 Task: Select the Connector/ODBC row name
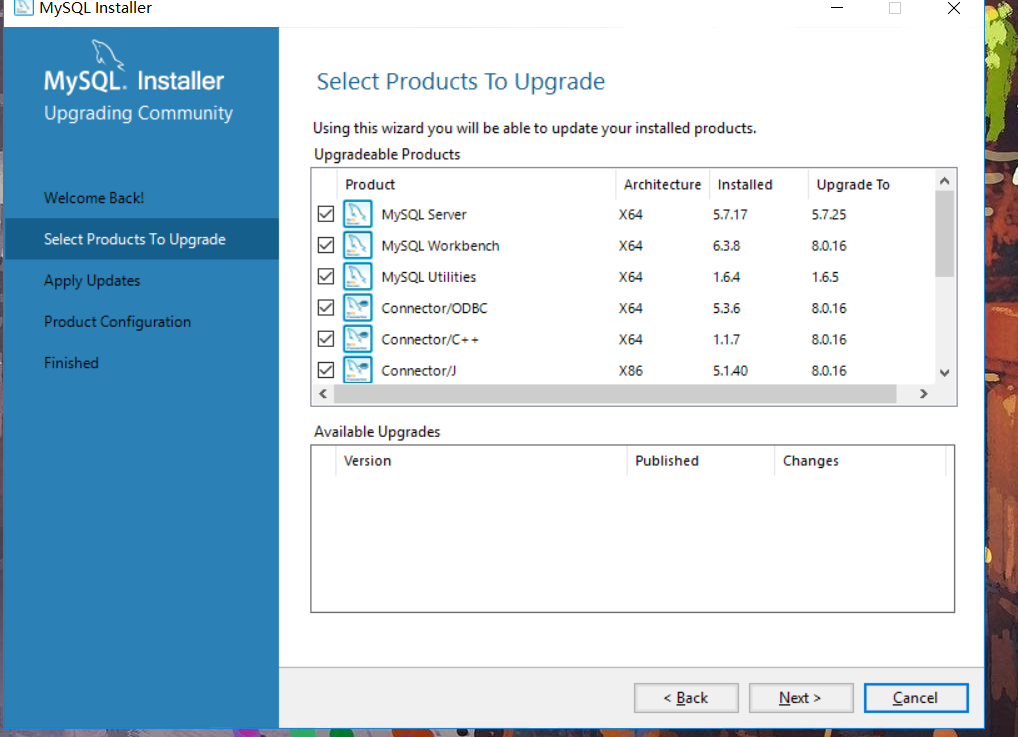(x=434, y=308)
